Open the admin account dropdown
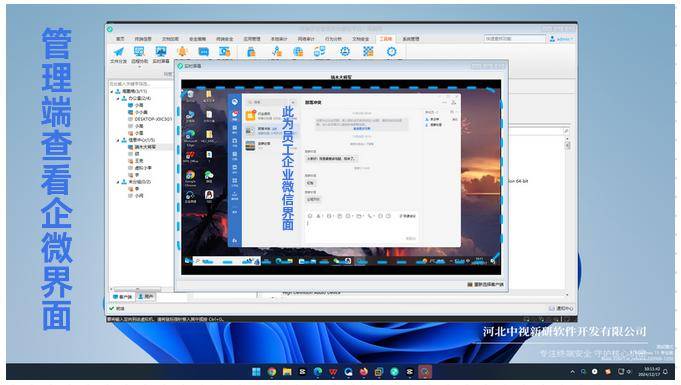 pos(562,39)
